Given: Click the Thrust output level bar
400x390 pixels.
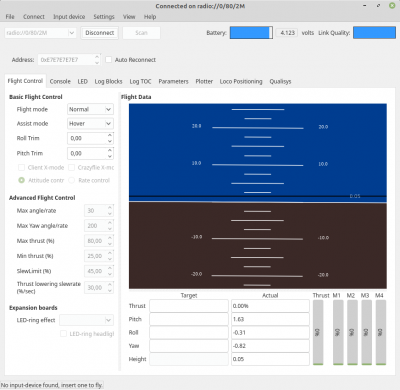Looking at the screenshot, I should pyautogui.click(x=318, y=332).
